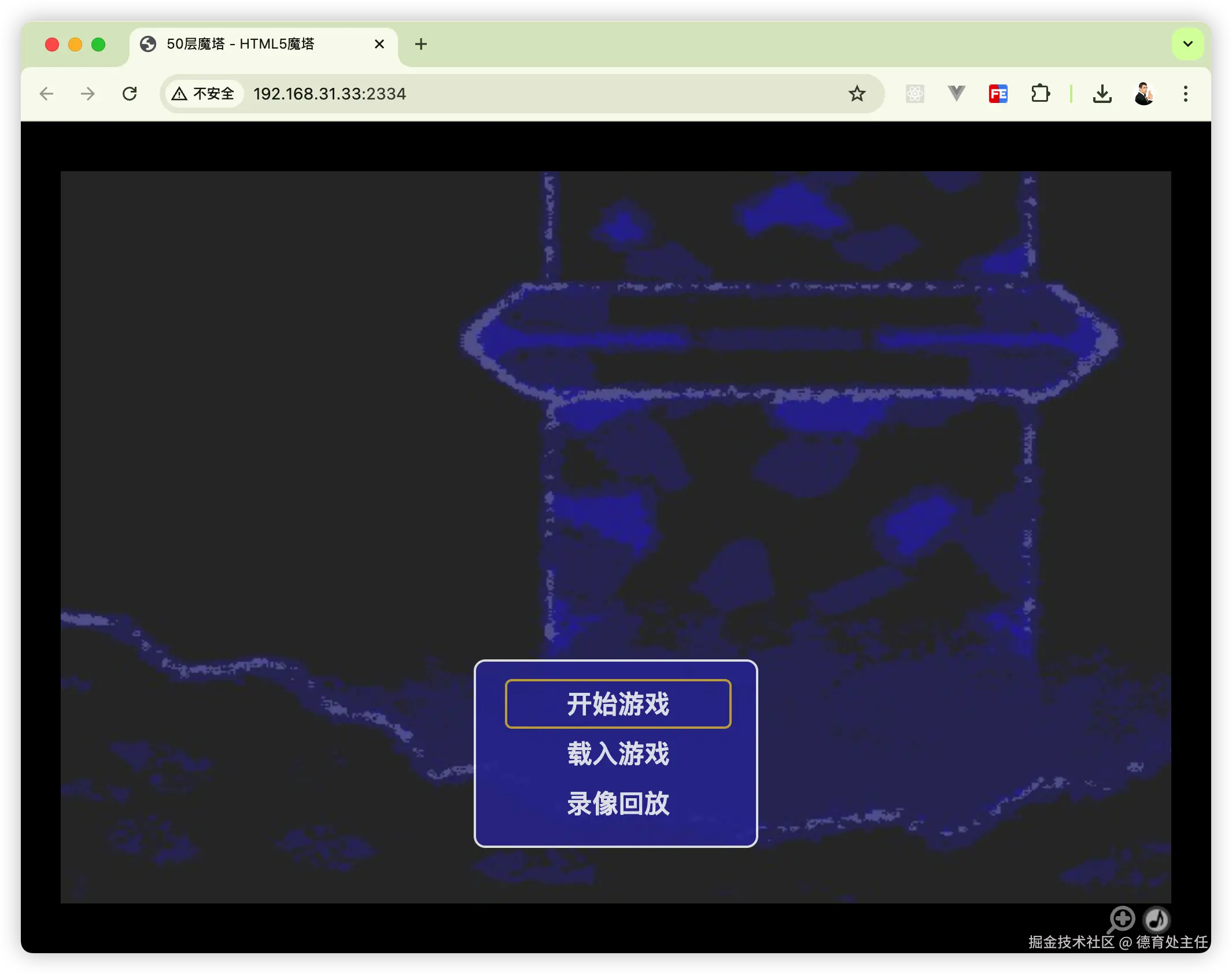The image size is (1232, 974).
Task: Select 录像回放 replay option
Action: [618, 803]
